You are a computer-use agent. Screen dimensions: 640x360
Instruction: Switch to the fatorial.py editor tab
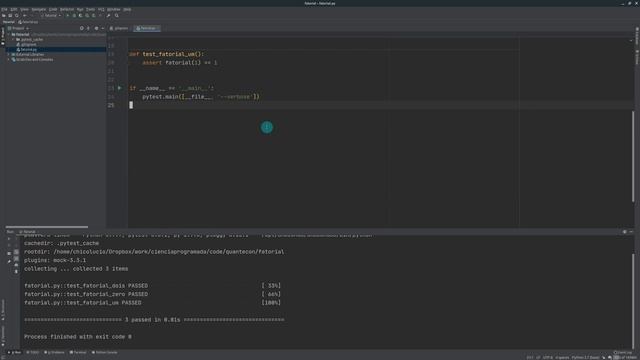click(x=147, y=28)
